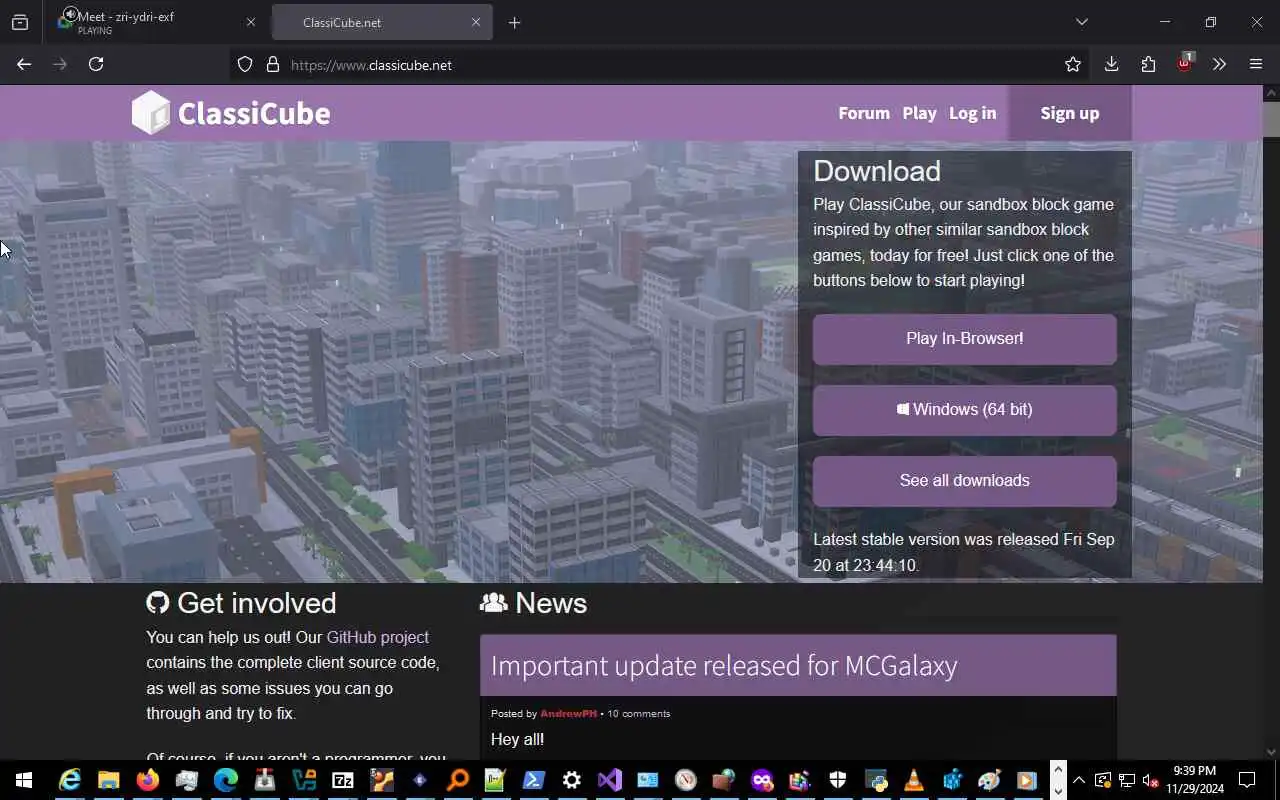Open the Firefox application menu
The image size is (1280, 800).
(1256, 64)
